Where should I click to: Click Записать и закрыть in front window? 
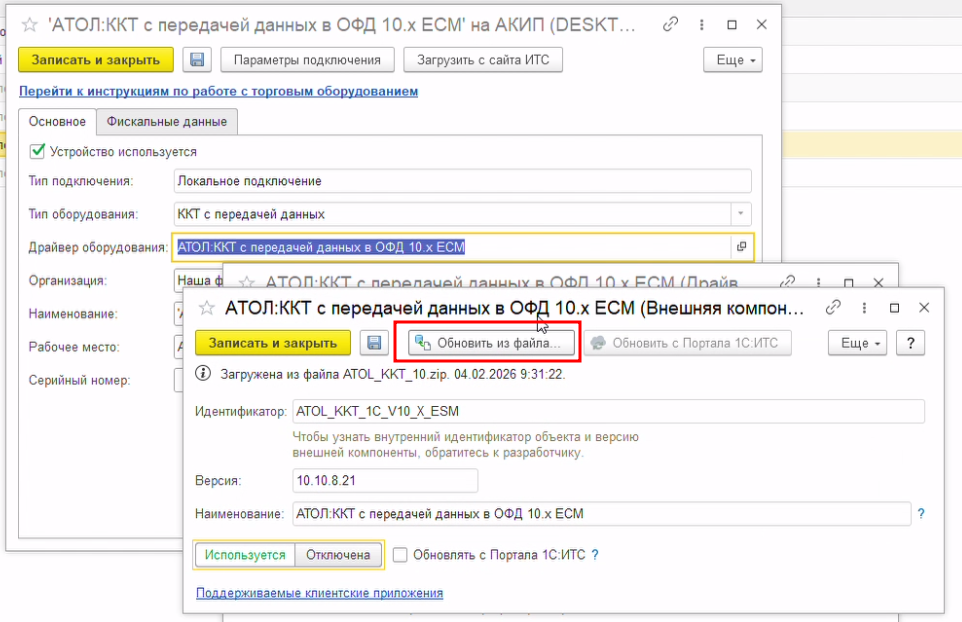[273, 343]
